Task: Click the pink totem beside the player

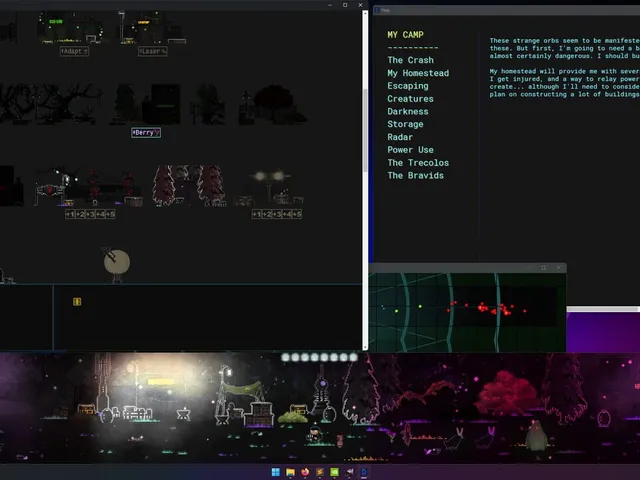Action: 340,441
